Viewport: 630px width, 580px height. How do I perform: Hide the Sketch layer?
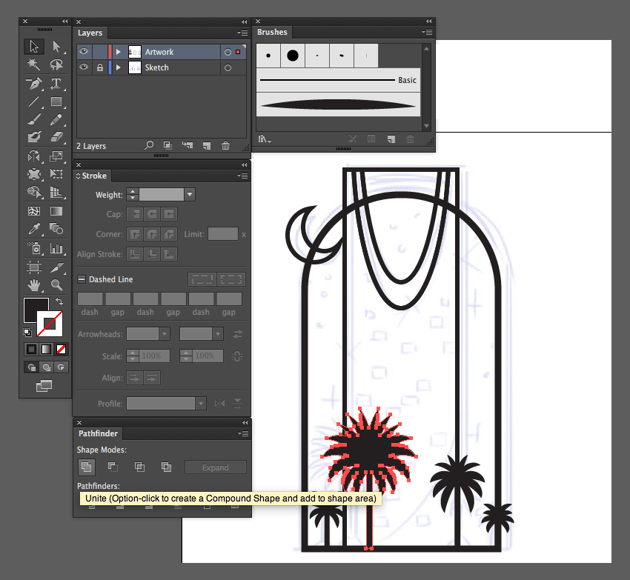click(84, 68)
